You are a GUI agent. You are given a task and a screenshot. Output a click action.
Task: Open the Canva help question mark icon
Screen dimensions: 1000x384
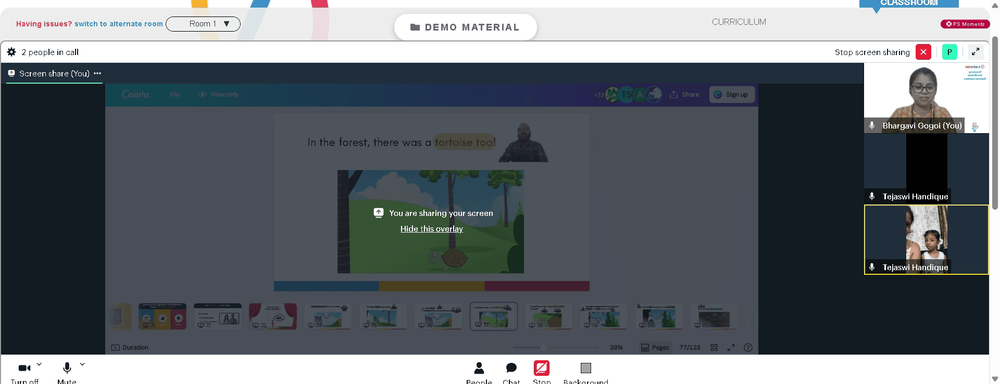click(x=748, y=348)
